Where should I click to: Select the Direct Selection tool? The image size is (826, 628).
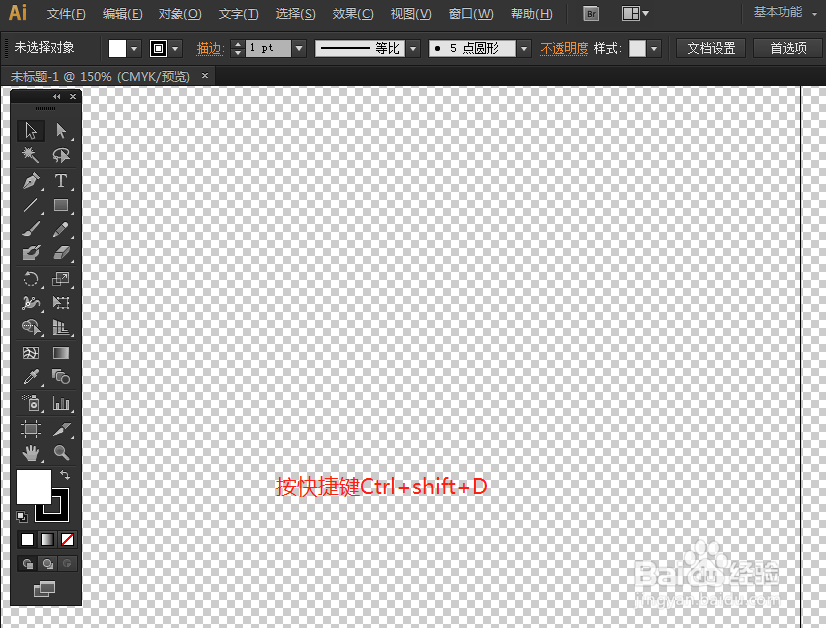pos(61,130)
